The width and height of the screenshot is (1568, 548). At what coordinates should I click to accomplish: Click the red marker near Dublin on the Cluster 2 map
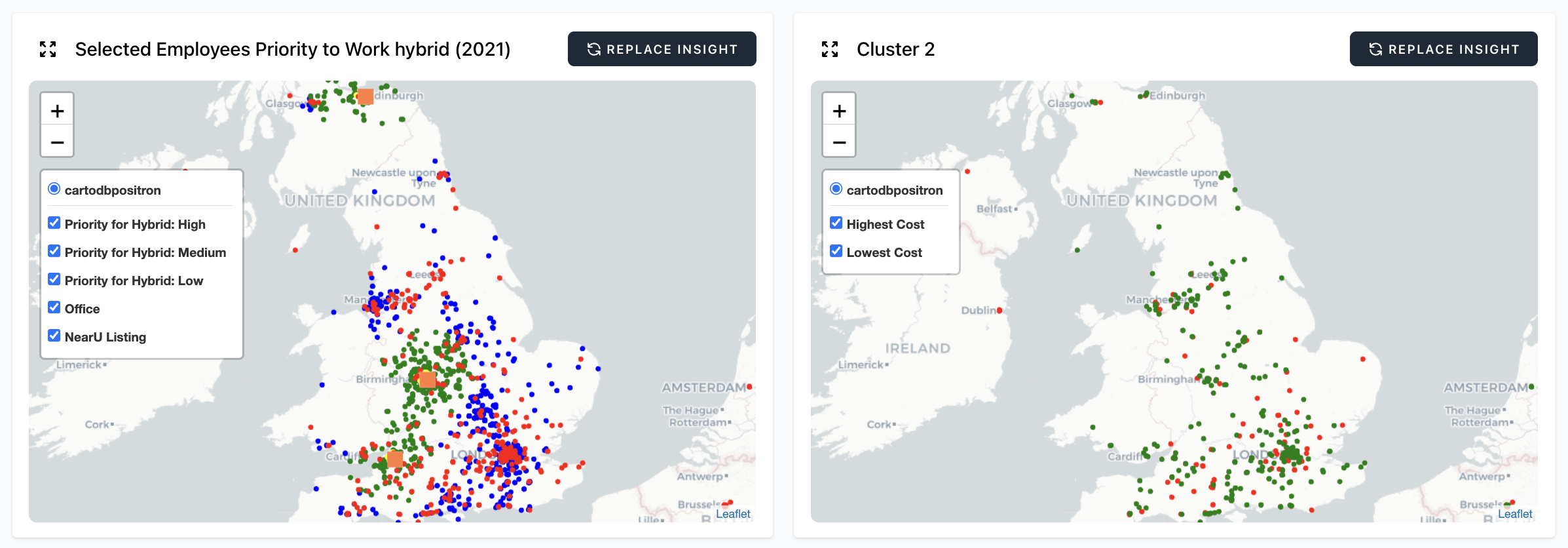click(999, 310)
